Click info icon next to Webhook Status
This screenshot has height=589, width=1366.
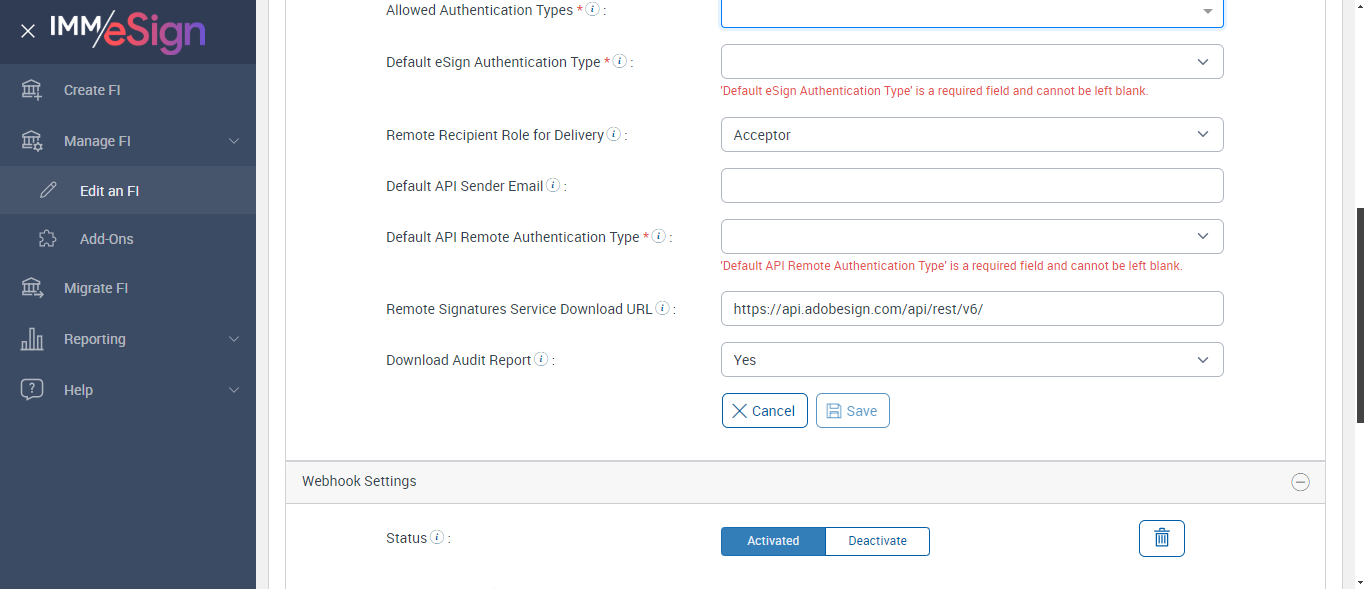click(x=437, y=538)
